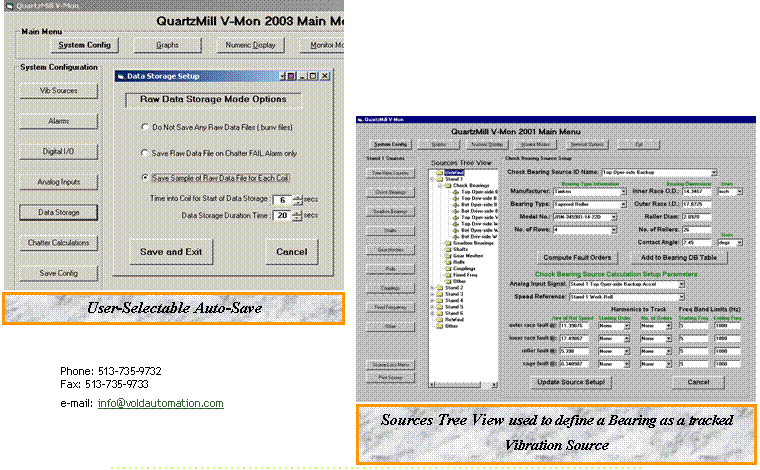Select the Gearbox Bearings folder icon
The height and width of the screenshot is (470, 760).
[x=448, y=243]
